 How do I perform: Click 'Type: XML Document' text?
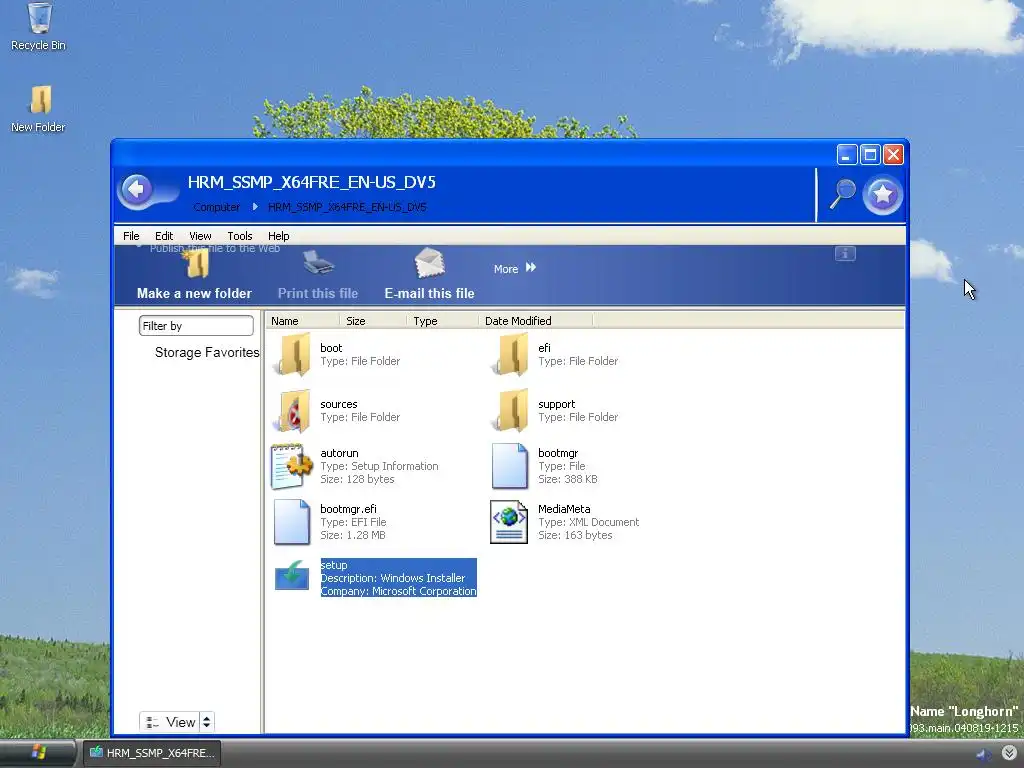(x=588, y=522)
